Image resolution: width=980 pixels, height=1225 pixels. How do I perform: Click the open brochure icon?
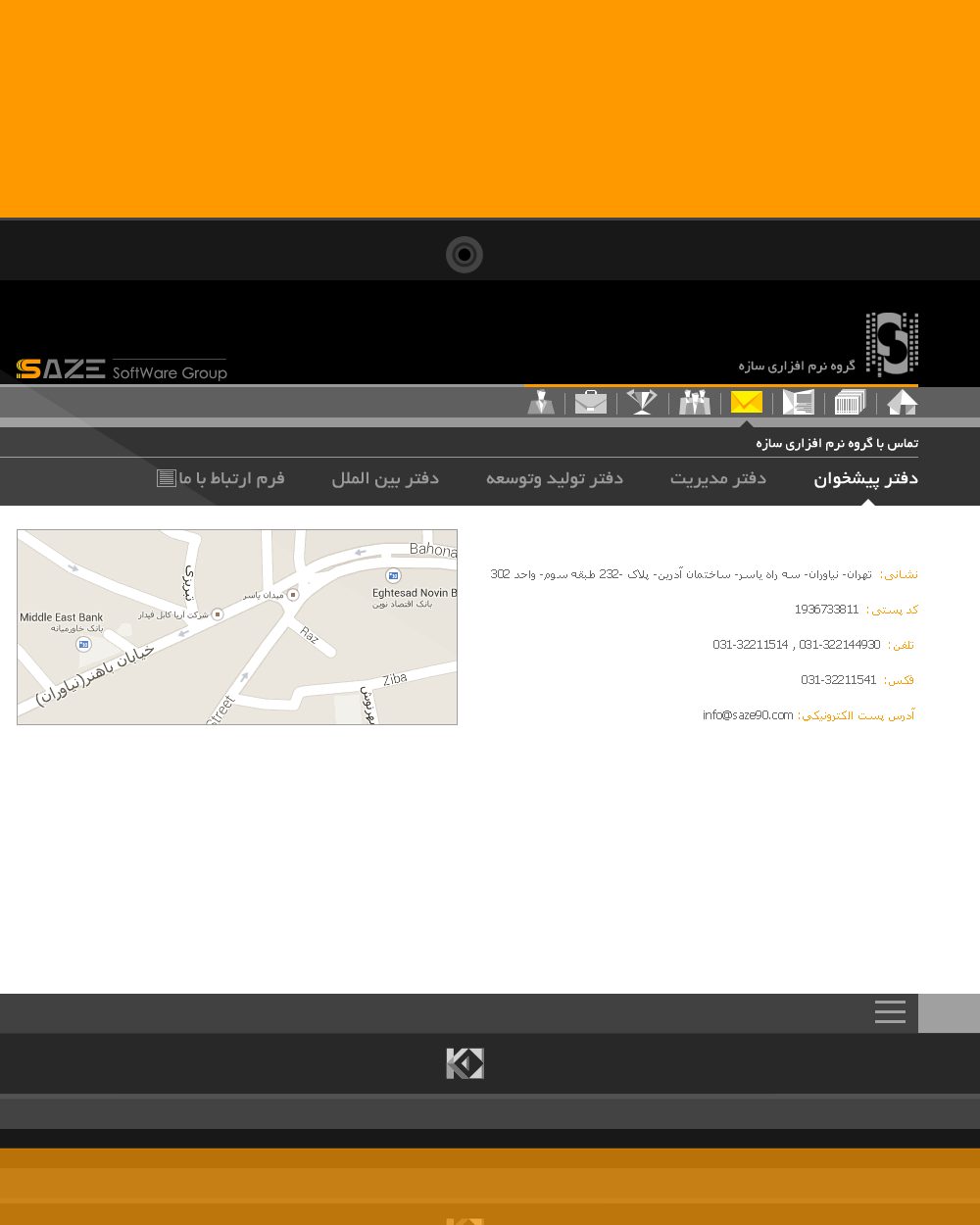[798, 403]
